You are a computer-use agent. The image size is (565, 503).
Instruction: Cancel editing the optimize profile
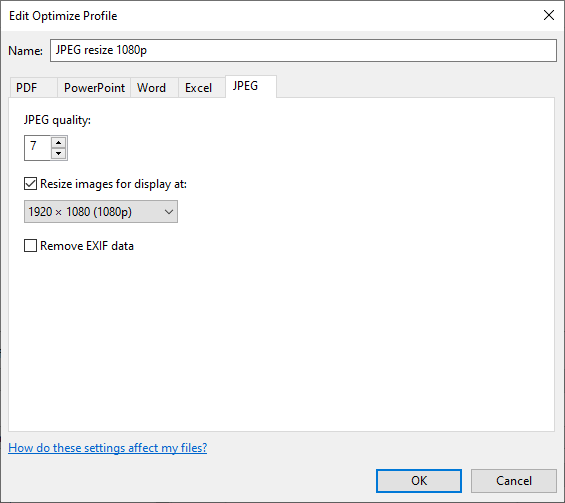click(x=514, y=481)
